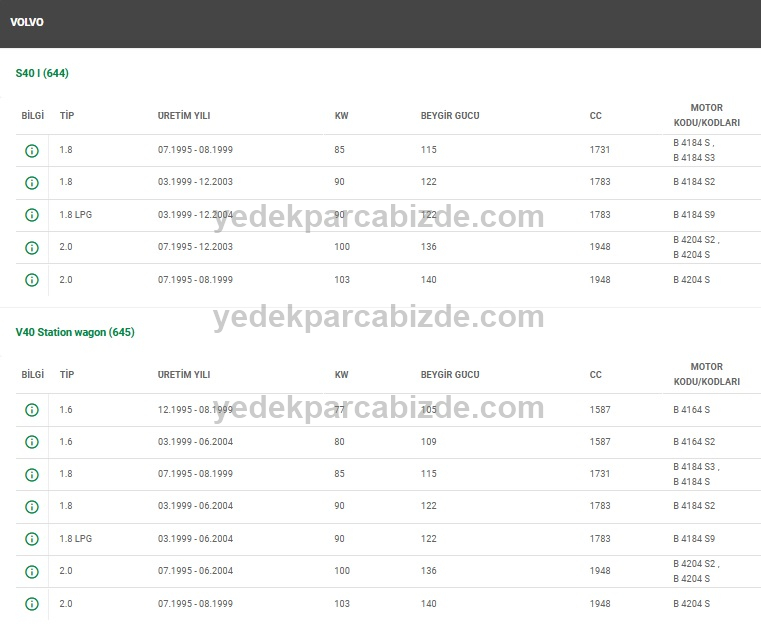Select the V40 Station wagon (645) heading

point(75,332)
